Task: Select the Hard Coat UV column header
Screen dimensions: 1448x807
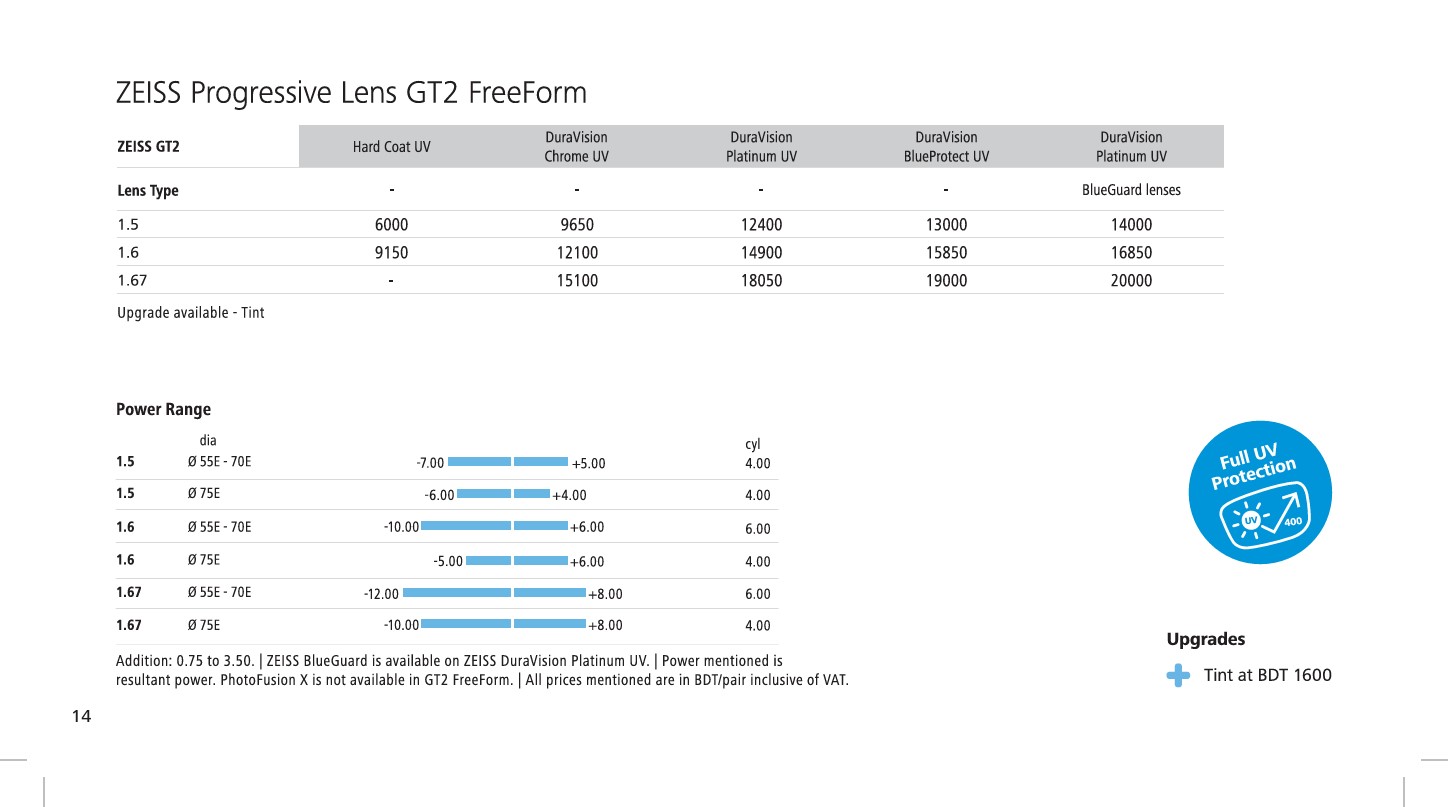Action: coord(392,147)
